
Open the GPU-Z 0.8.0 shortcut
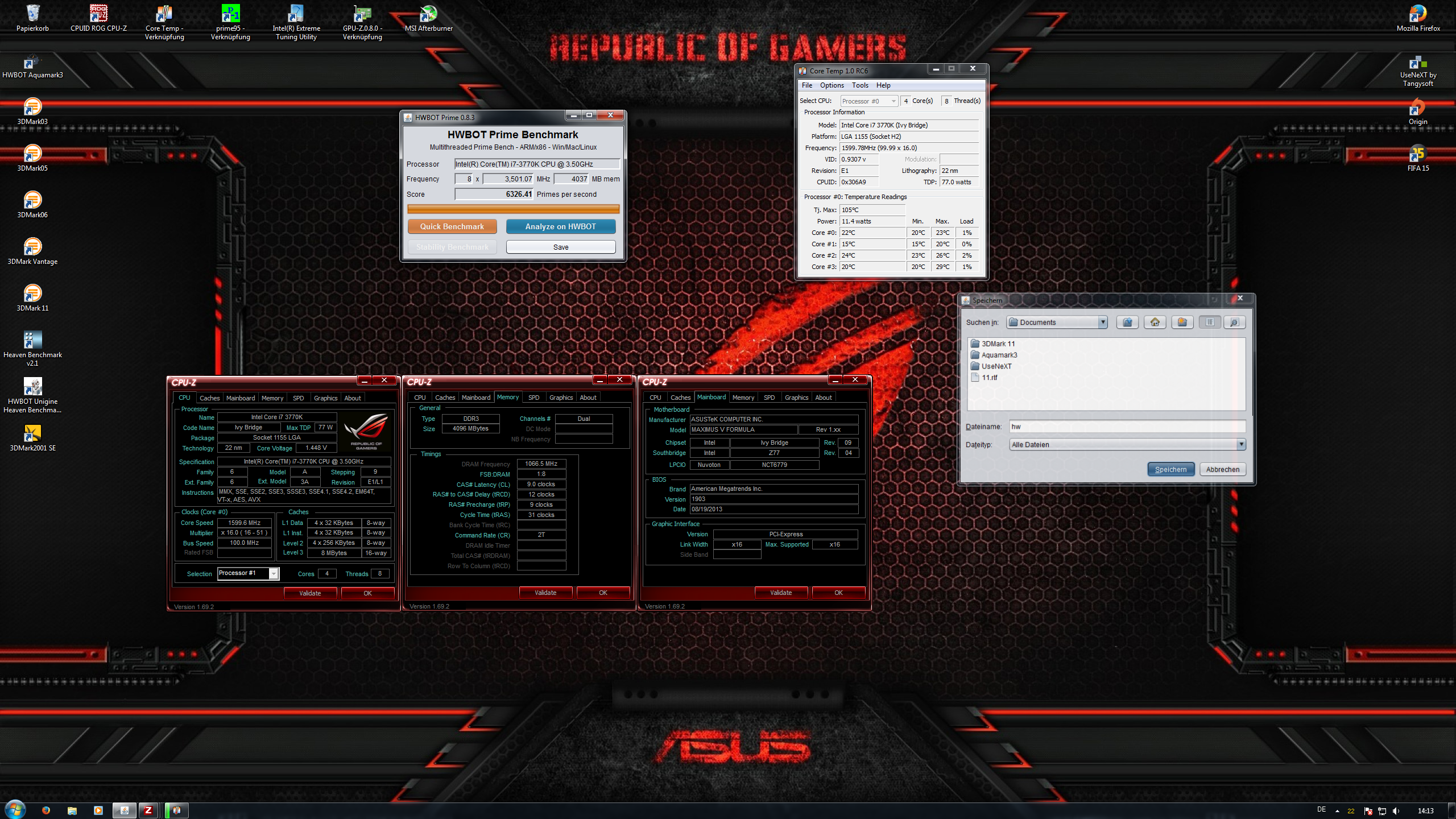(362, 22)
